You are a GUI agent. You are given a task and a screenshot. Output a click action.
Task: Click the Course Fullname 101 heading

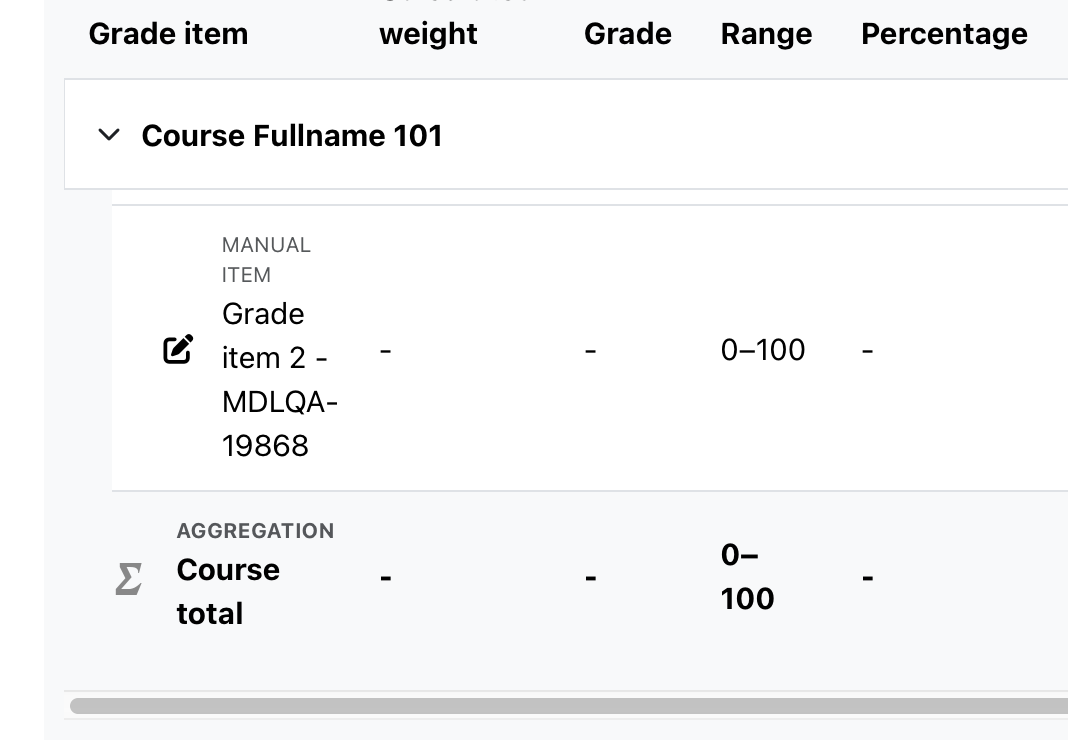[x=292, y=135]
